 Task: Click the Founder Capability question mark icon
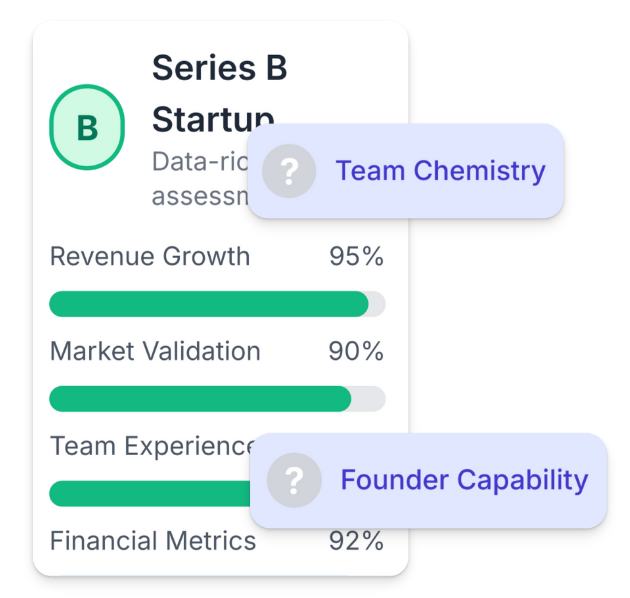[294, 481]
